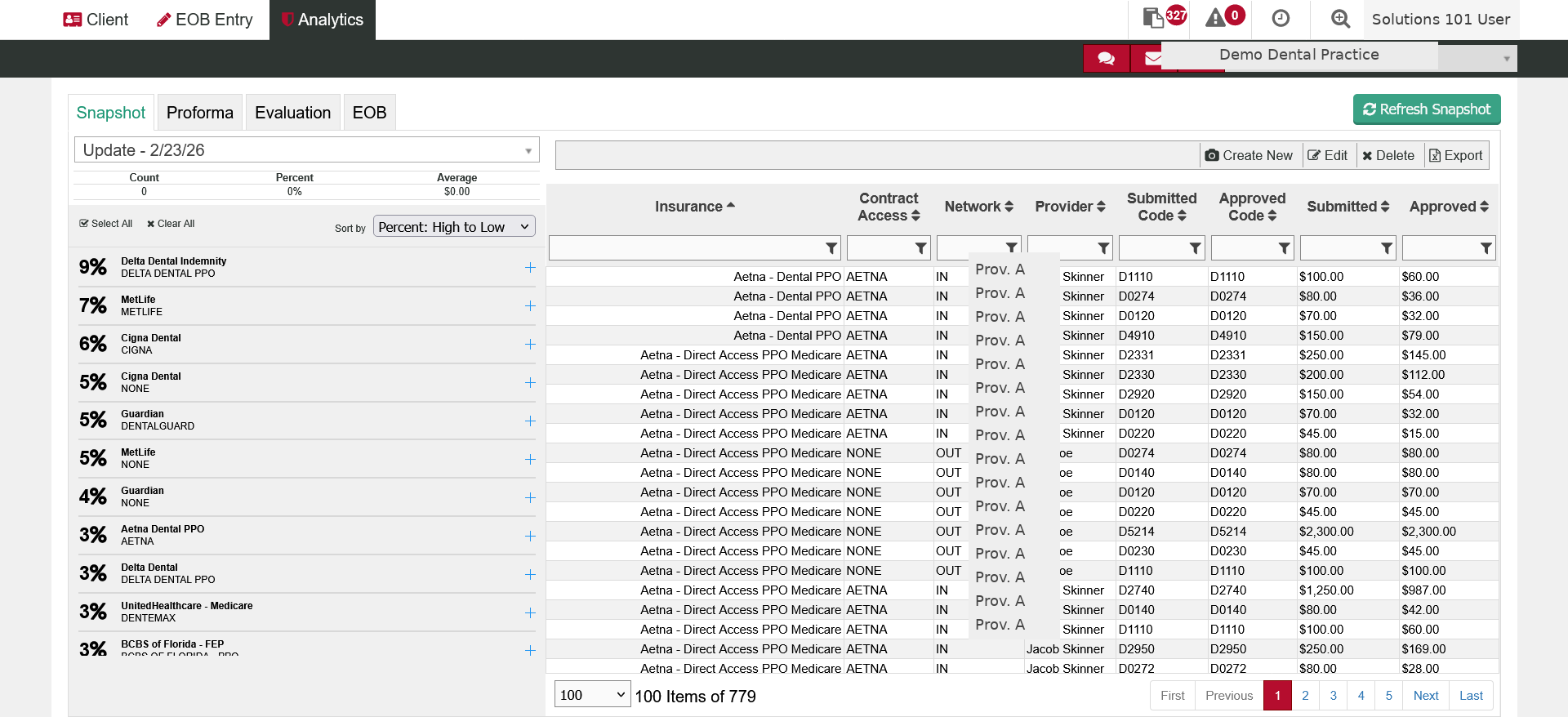Expand Delta Dental Indemnity row plus icon
Image resolution: width=1568 pixels, height=717 pixels.
click(530, 267)
